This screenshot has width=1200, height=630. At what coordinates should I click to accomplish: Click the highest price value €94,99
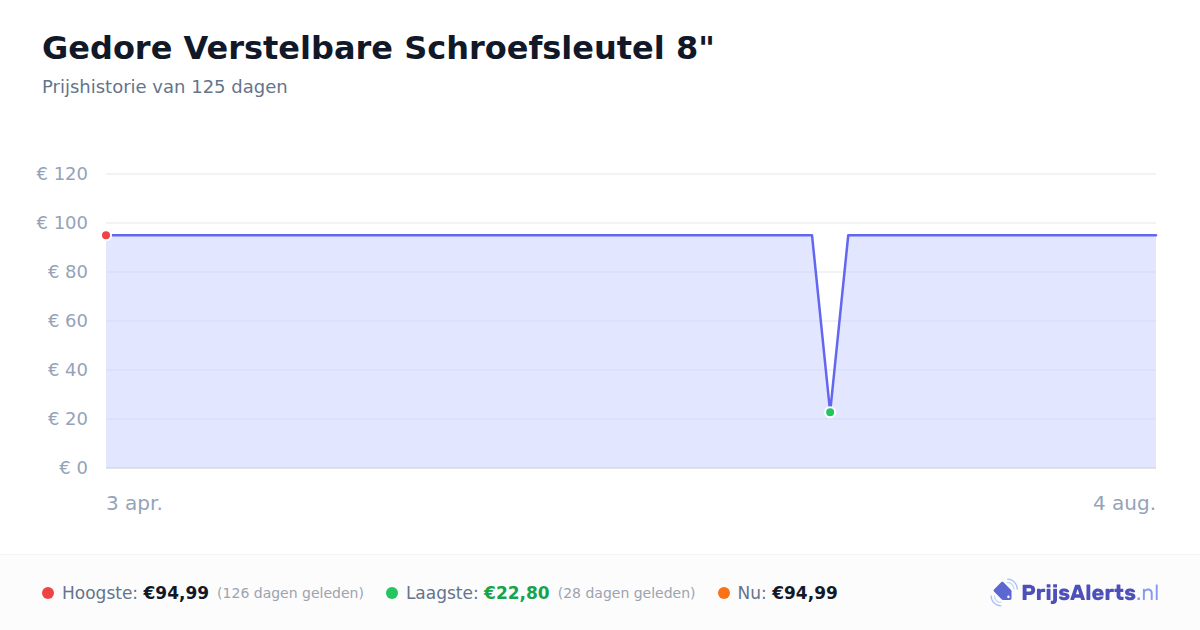176,593
